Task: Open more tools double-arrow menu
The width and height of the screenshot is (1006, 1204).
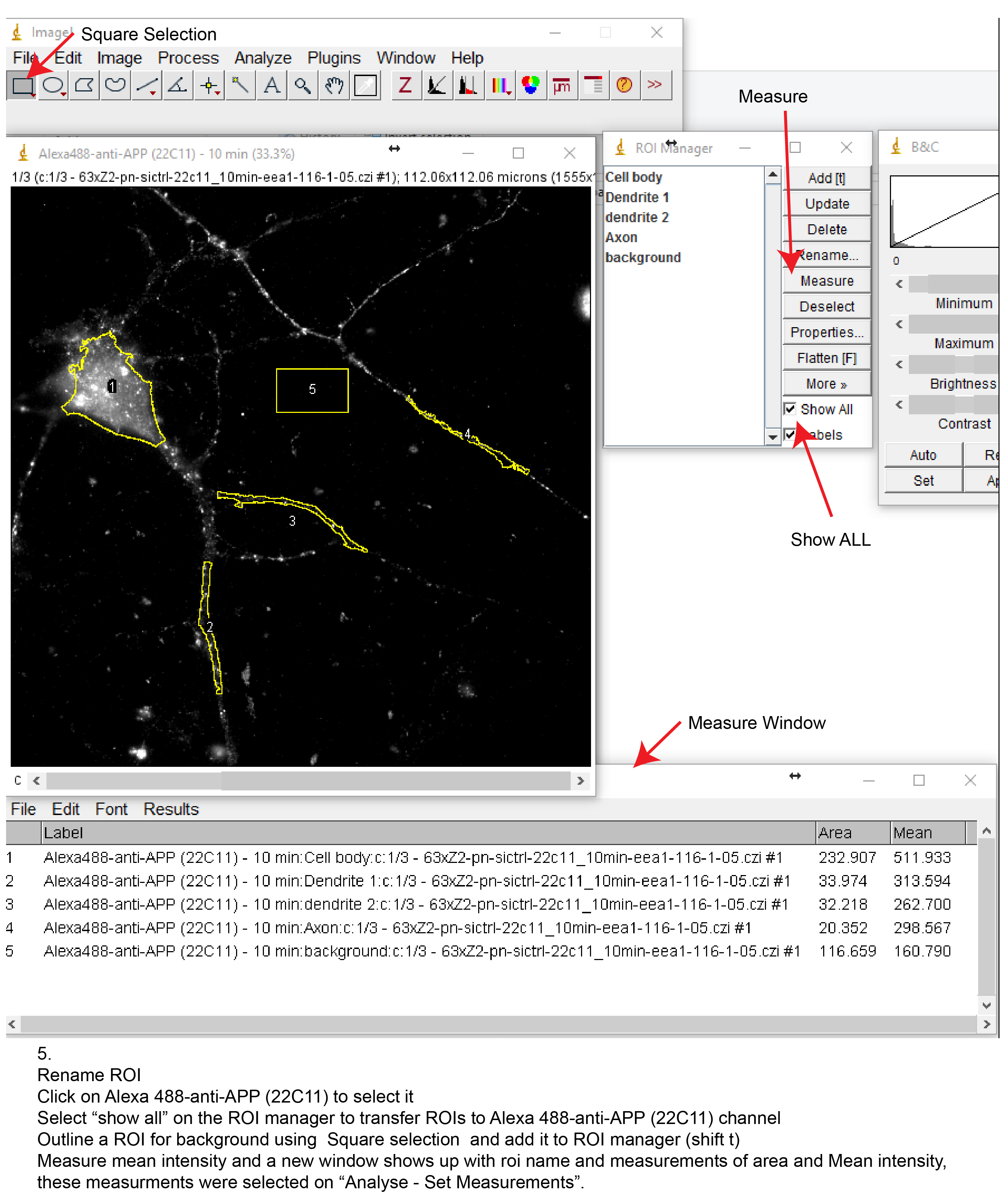Action: (656, 86)
